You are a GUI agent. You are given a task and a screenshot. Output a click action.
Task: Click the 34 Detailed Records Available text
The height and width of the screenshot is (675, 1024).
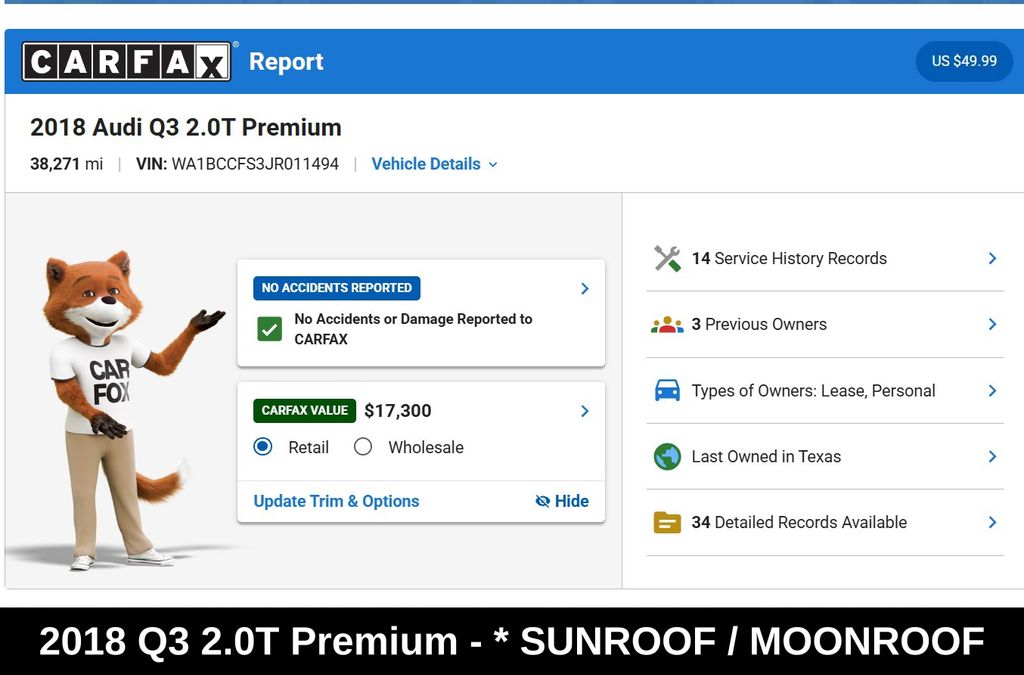799,522
